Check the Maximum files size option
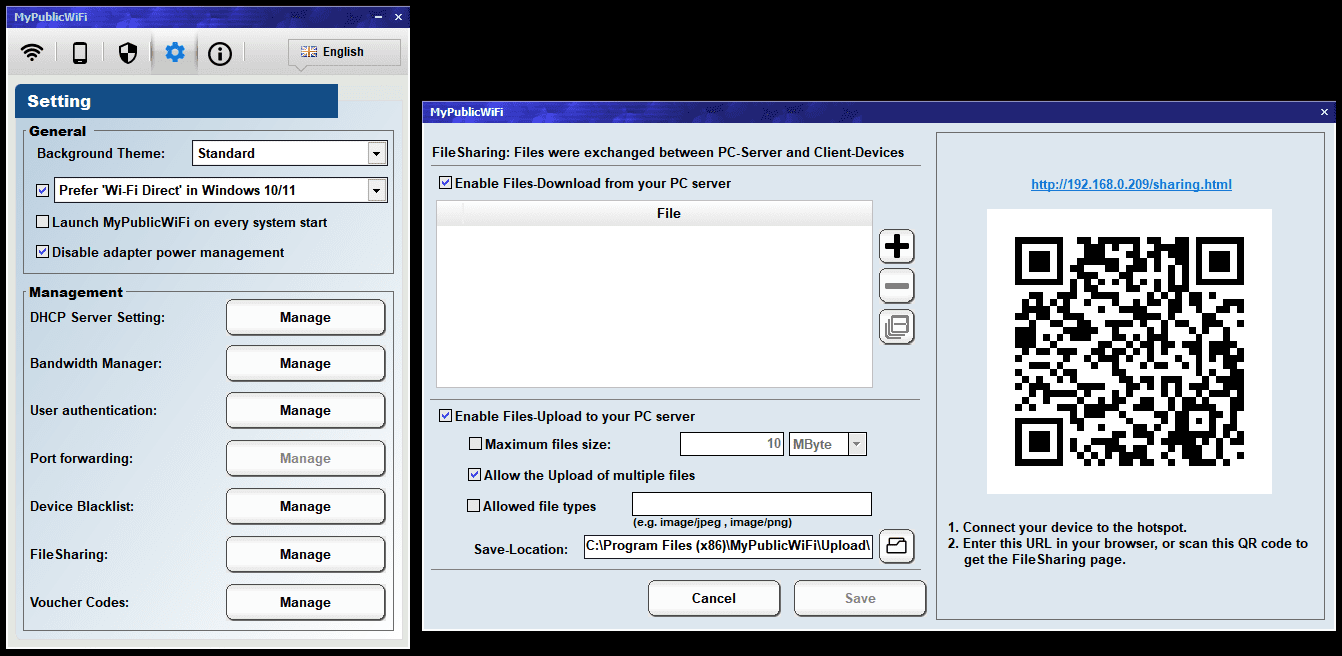Image resolution: width=1342 pixels, height=656 pixels. coord(475,444)
